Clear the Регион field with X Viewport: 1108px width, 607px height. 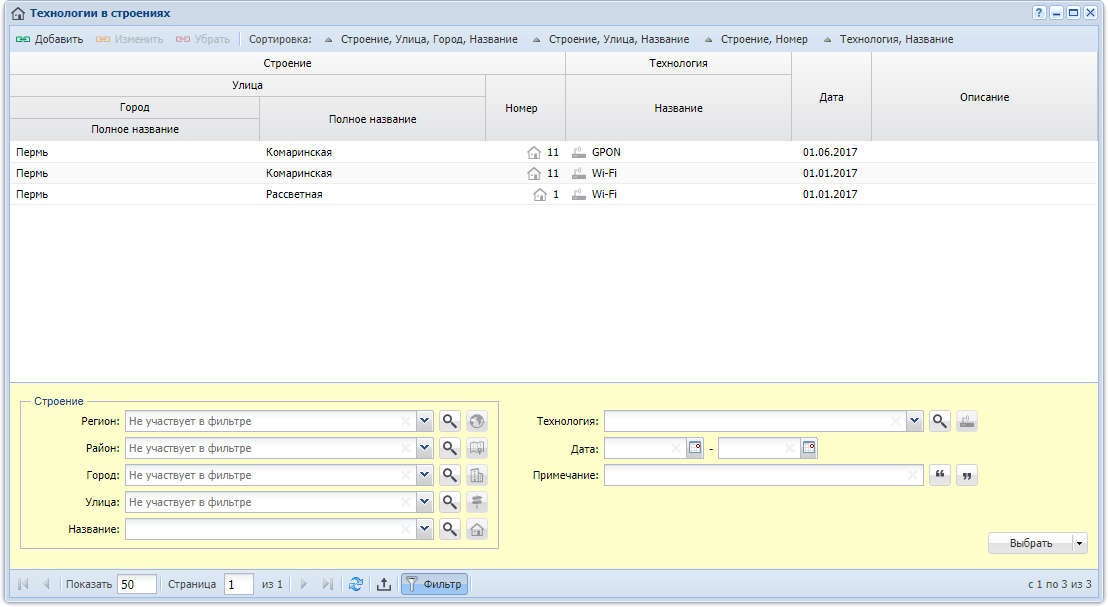click(x=406, y=421)
